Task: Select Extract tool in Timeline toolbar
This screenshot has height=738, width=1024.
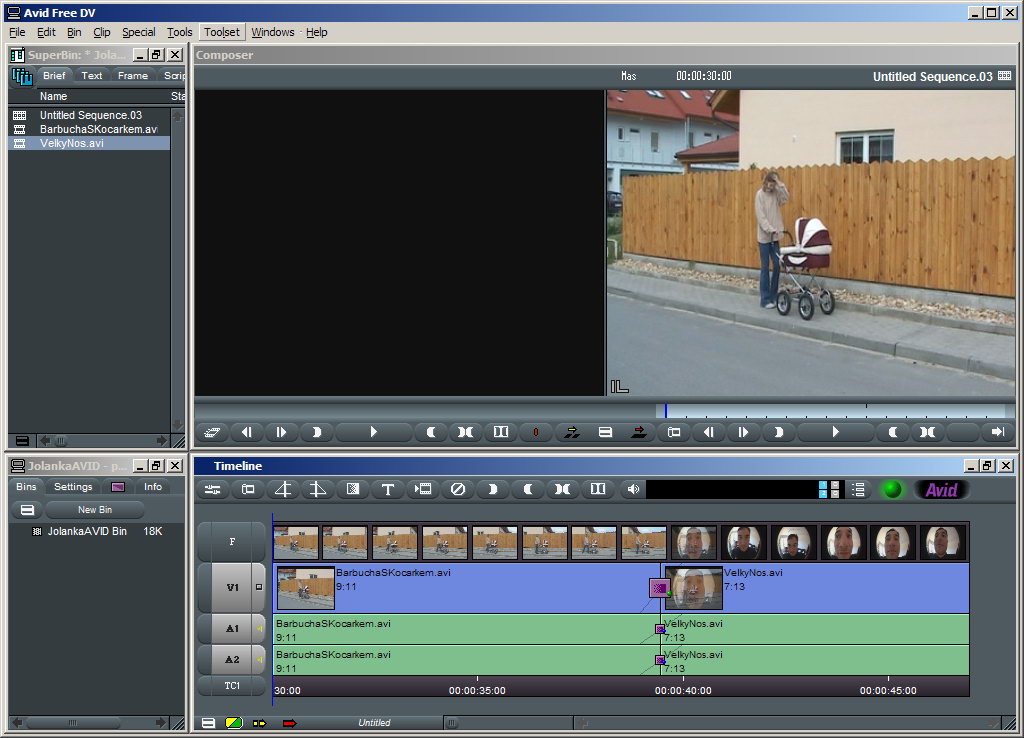Action: pos(317,489)
